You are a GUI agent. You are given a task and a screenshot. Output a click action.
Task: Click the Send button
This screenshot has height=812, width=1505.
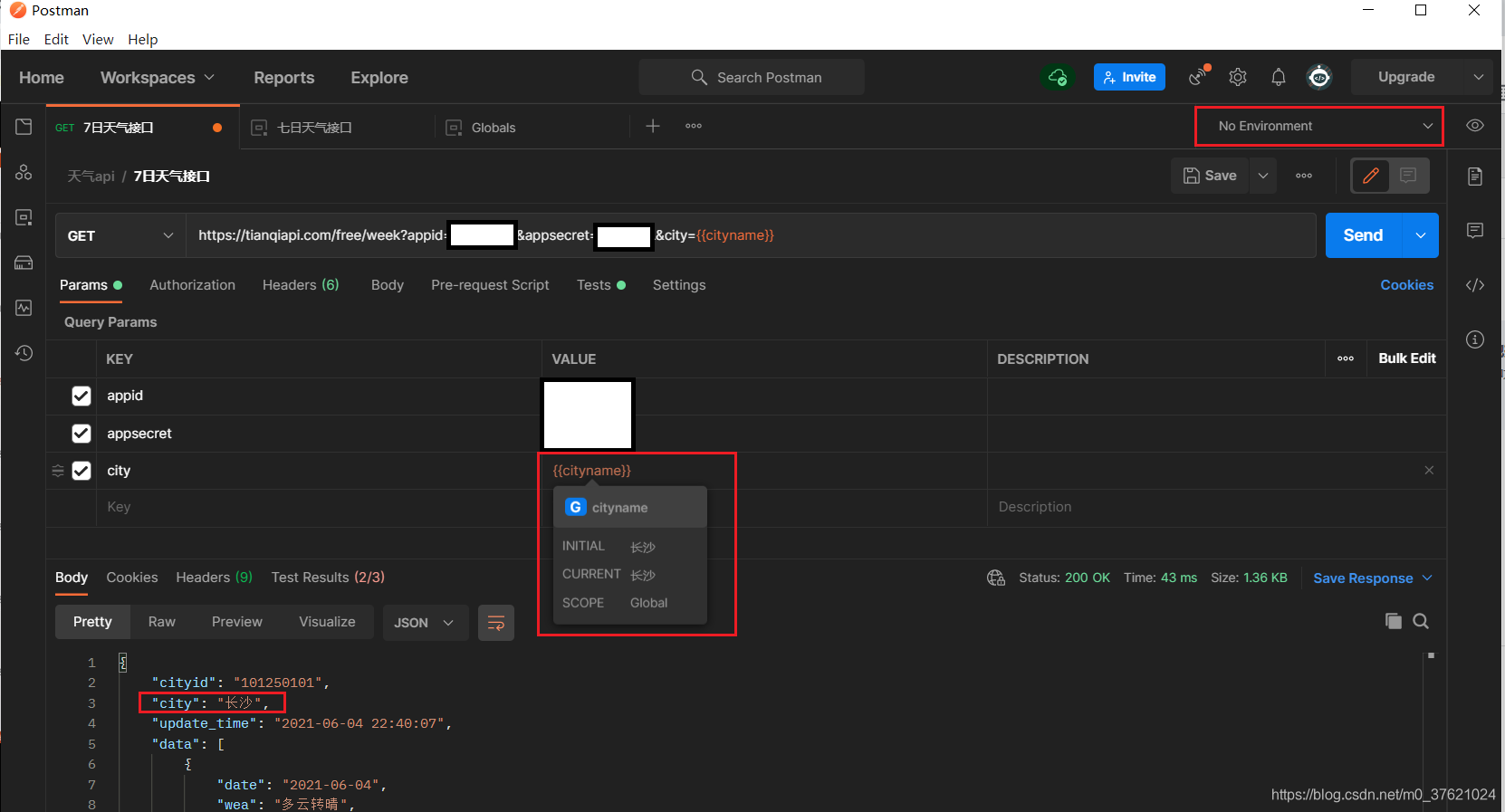(1363, 235)
